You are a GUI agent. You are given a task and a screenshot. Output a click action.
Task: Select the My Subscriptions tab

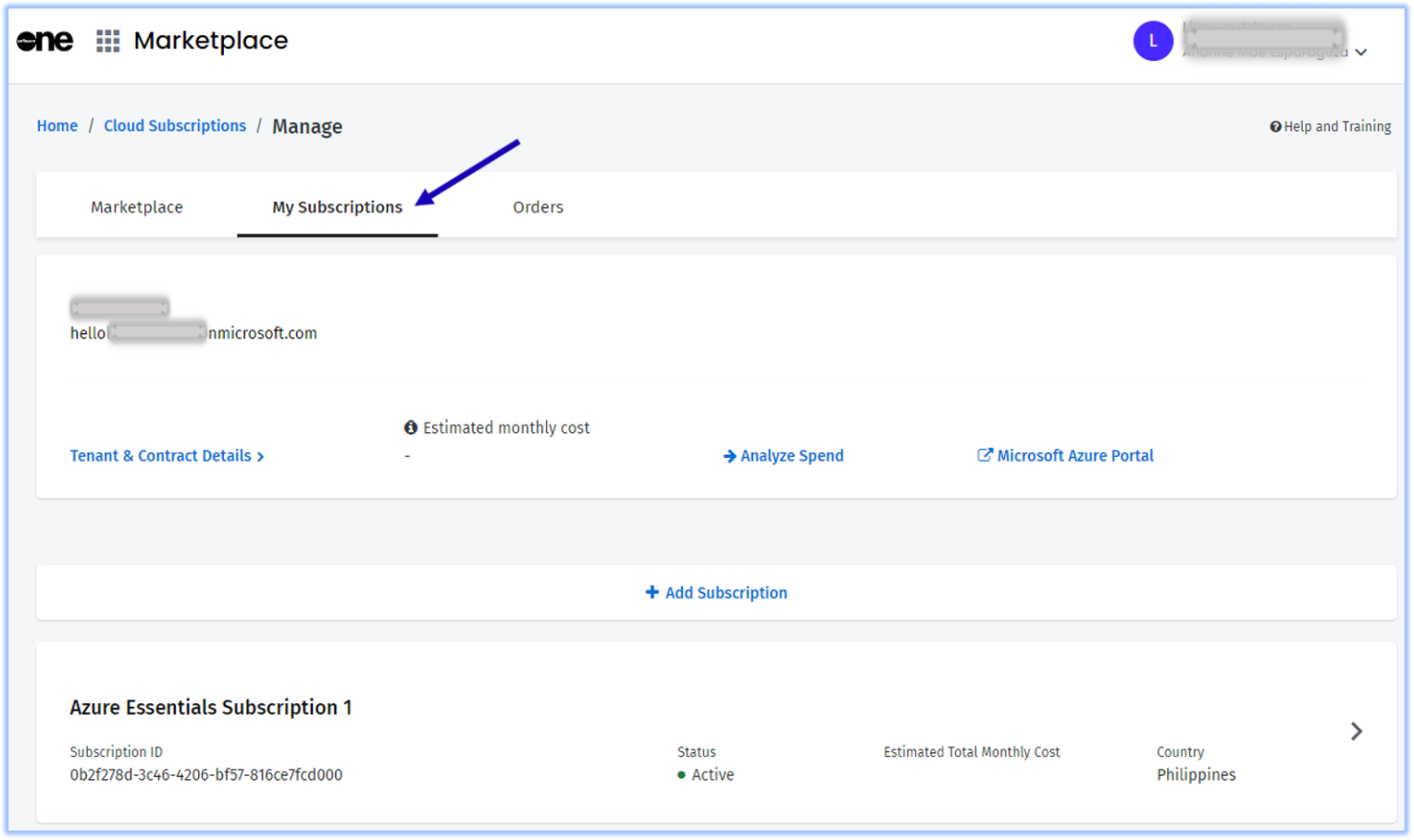click(337, 207)
